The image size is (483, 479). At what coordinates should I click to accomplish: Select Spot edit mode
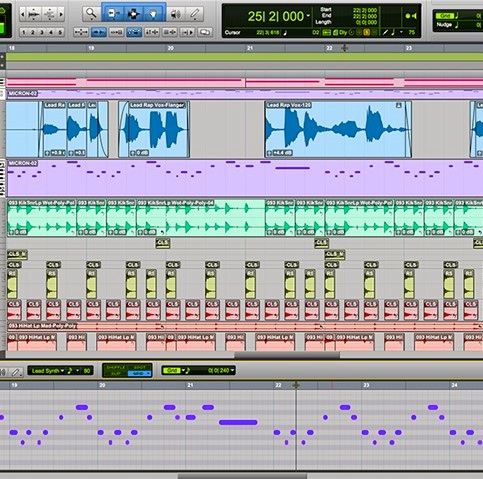pyautogui.click(x=140, y=367)
